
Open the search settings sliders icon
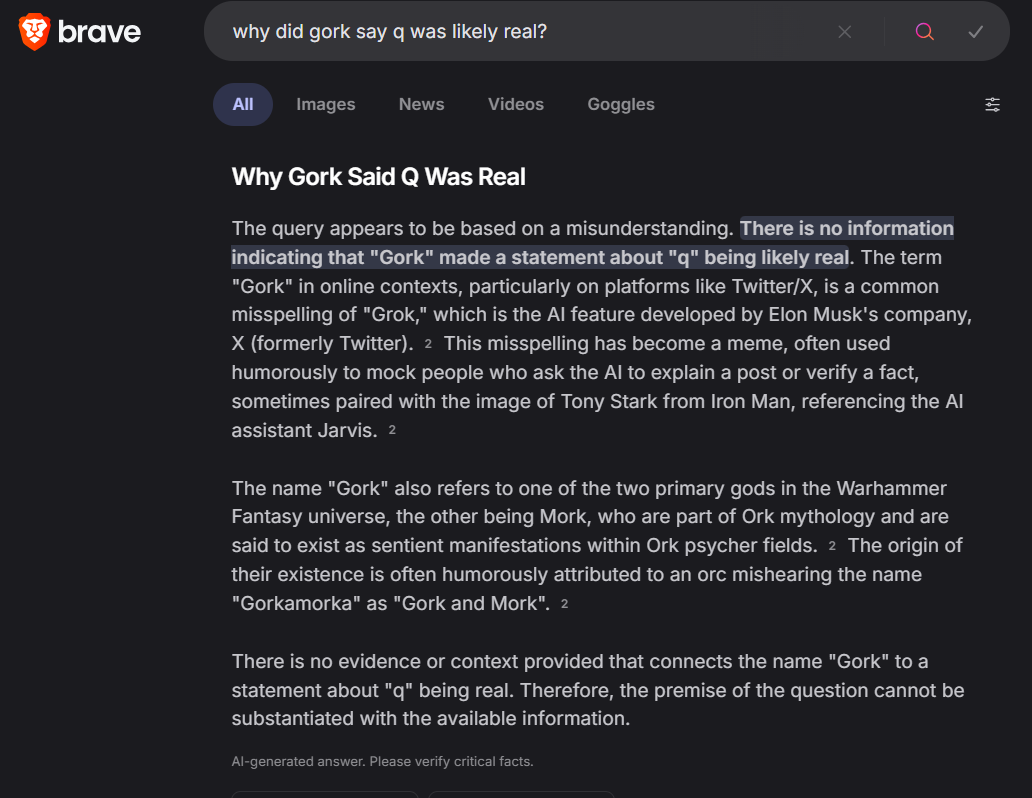(993, 105)
